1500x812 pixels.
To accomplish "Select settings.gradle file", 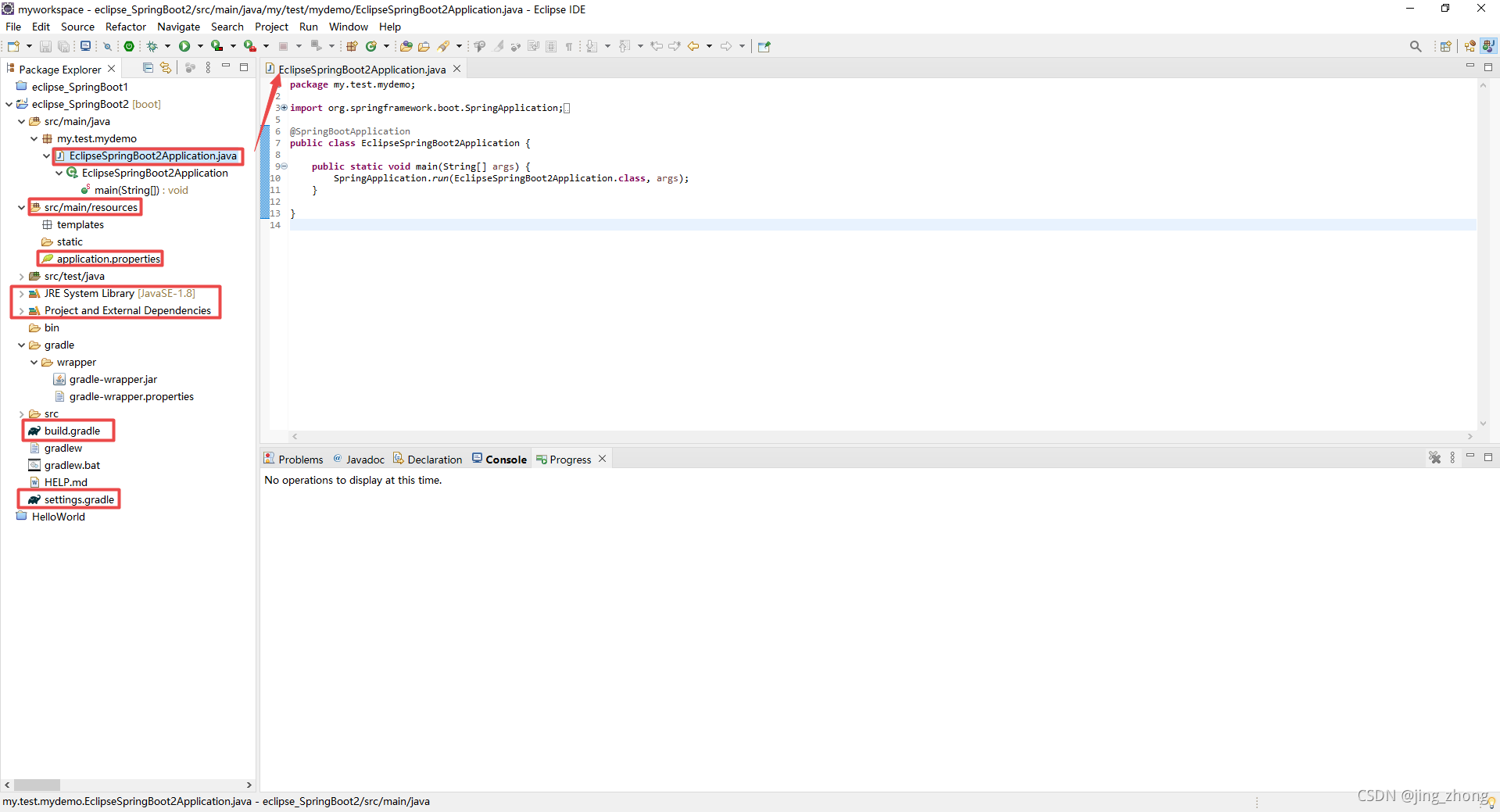I will 79,499.
